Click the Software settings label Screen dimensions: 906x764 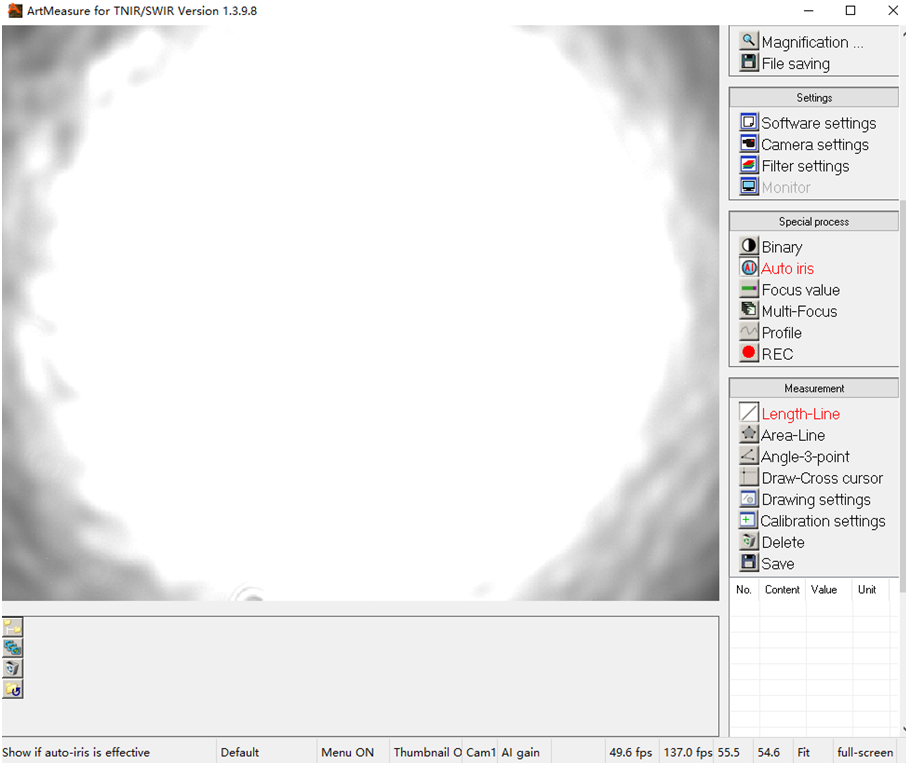[818, 123]
